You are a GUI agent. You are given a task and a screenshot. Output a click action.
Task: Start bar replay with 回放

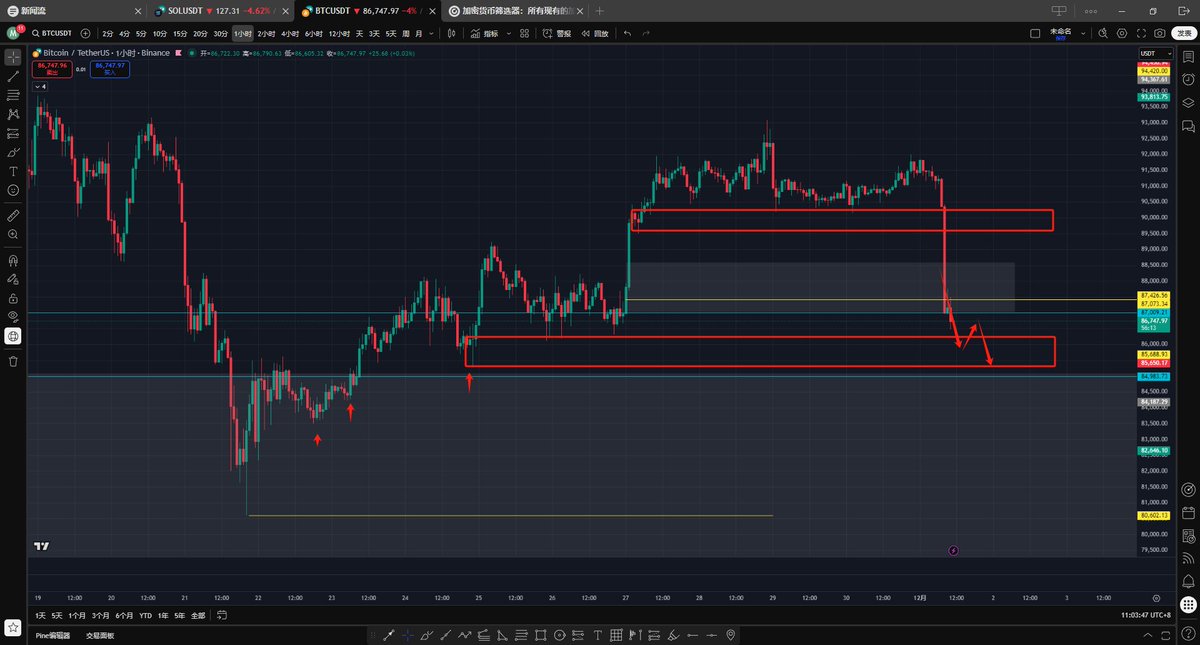pyautogui.click(x=595, y=33)
